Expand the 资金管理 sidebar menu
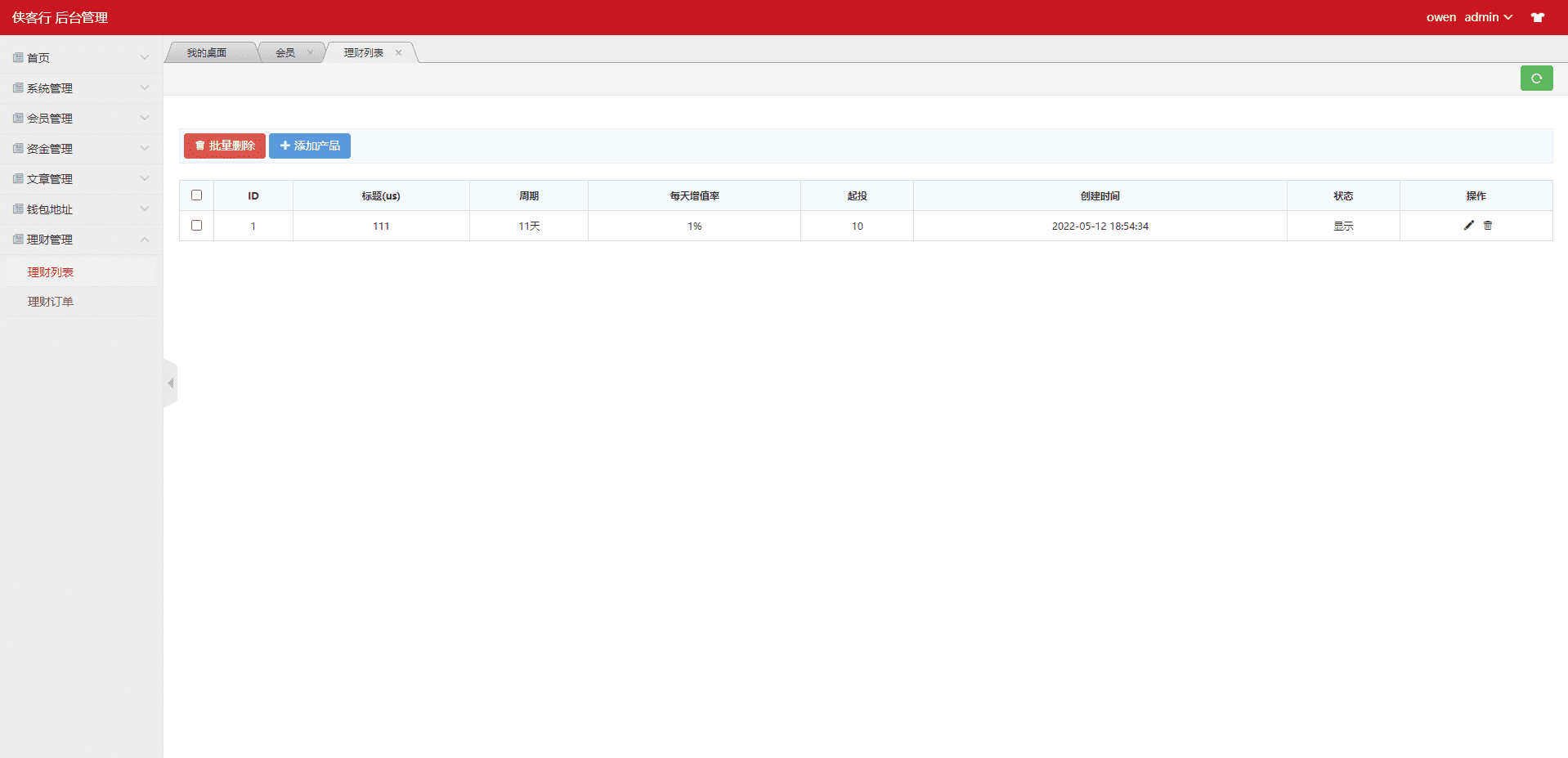The height and width of the screenshot is (758, 1568). pyautogui.click(x=81, y=149)
